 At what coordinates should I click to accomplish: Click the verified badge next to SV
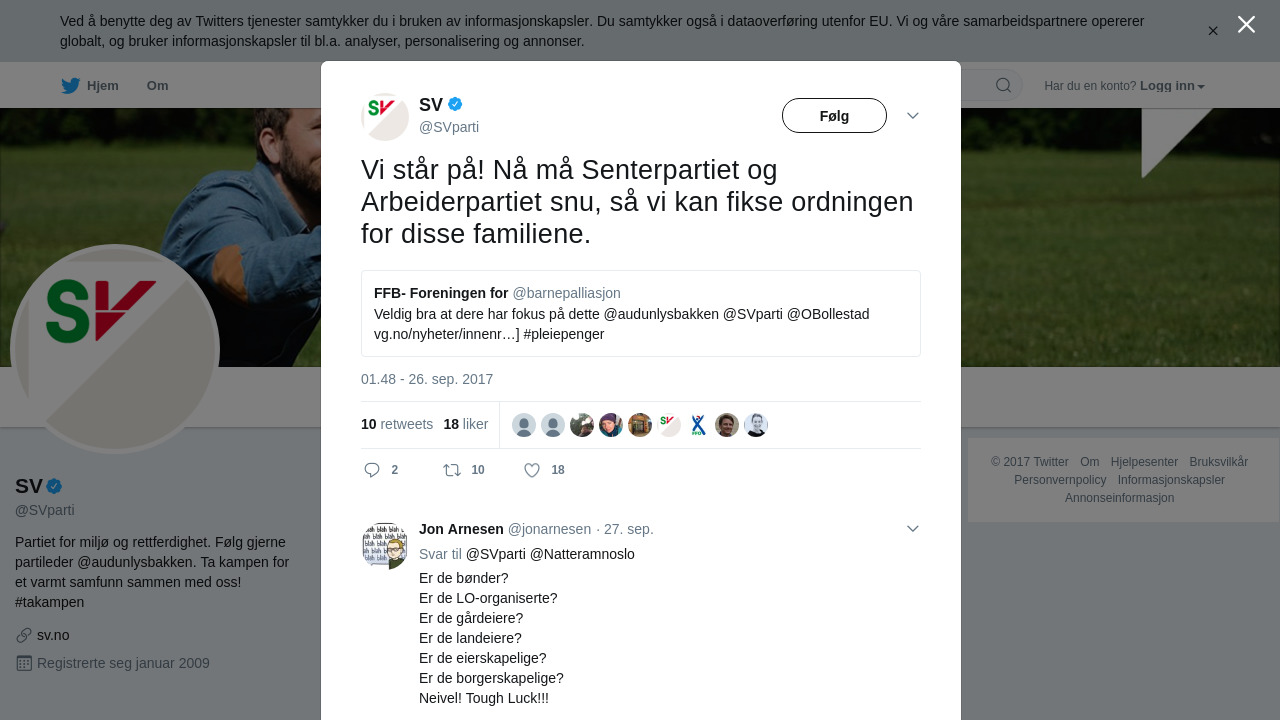455,104
